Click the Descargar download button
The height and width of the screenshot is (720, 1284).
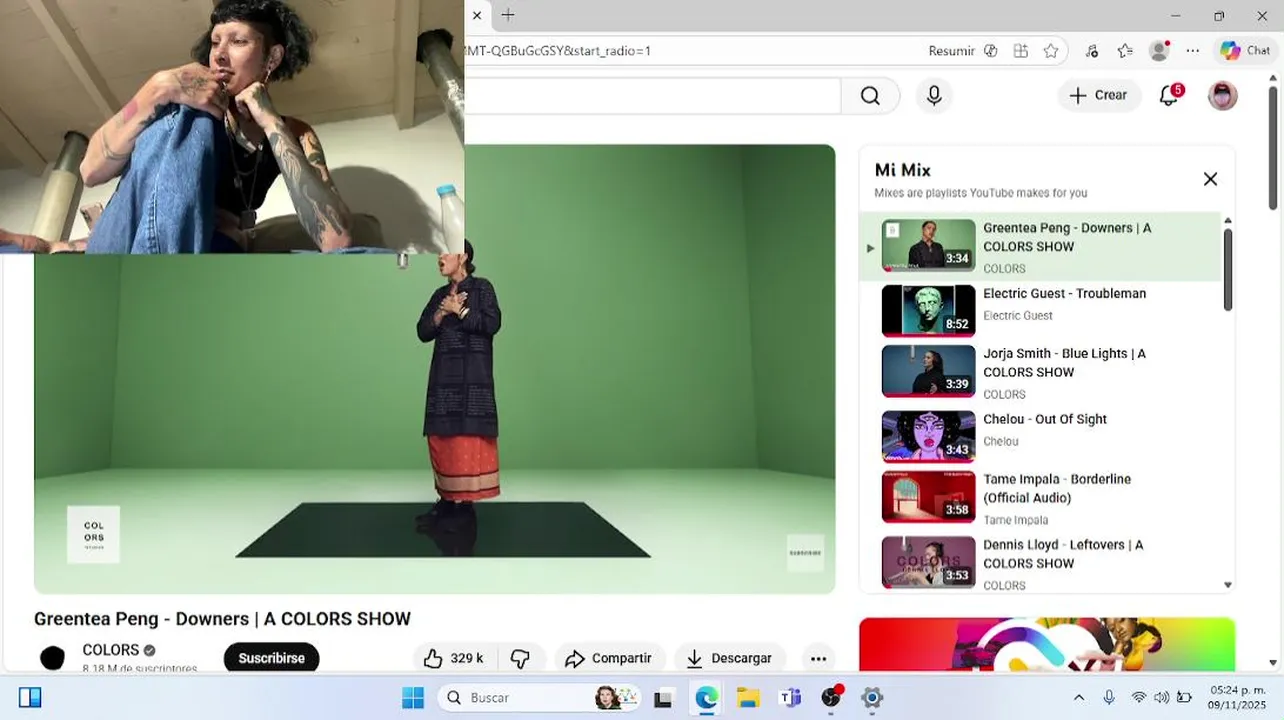729,658
